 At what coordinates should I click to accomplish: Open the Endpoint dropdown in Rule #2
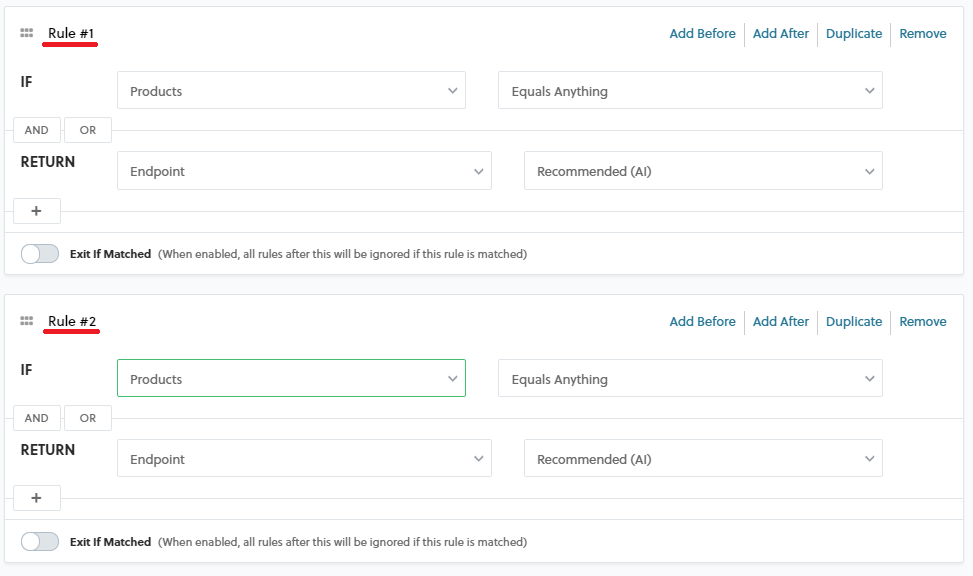[x=304, y=458]
